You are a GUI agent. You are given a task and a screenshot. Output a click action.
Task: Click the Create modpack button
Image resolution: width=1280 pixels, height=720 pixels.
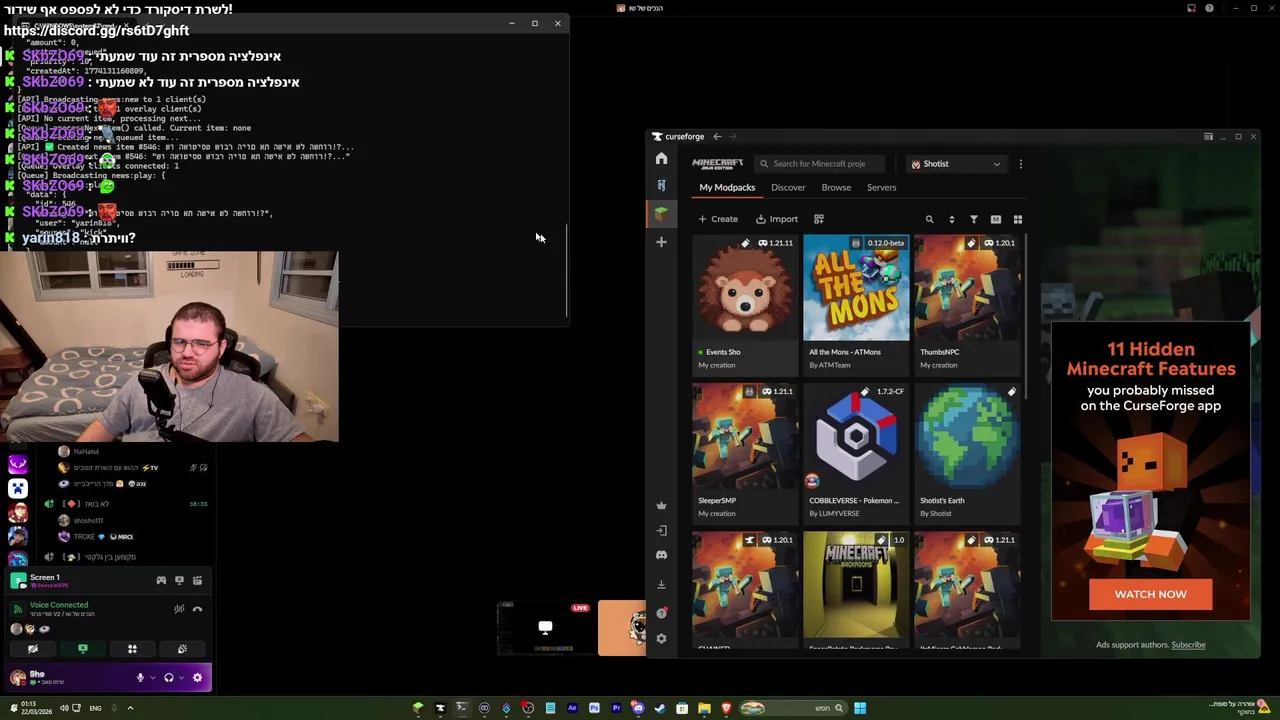point(718,219)
